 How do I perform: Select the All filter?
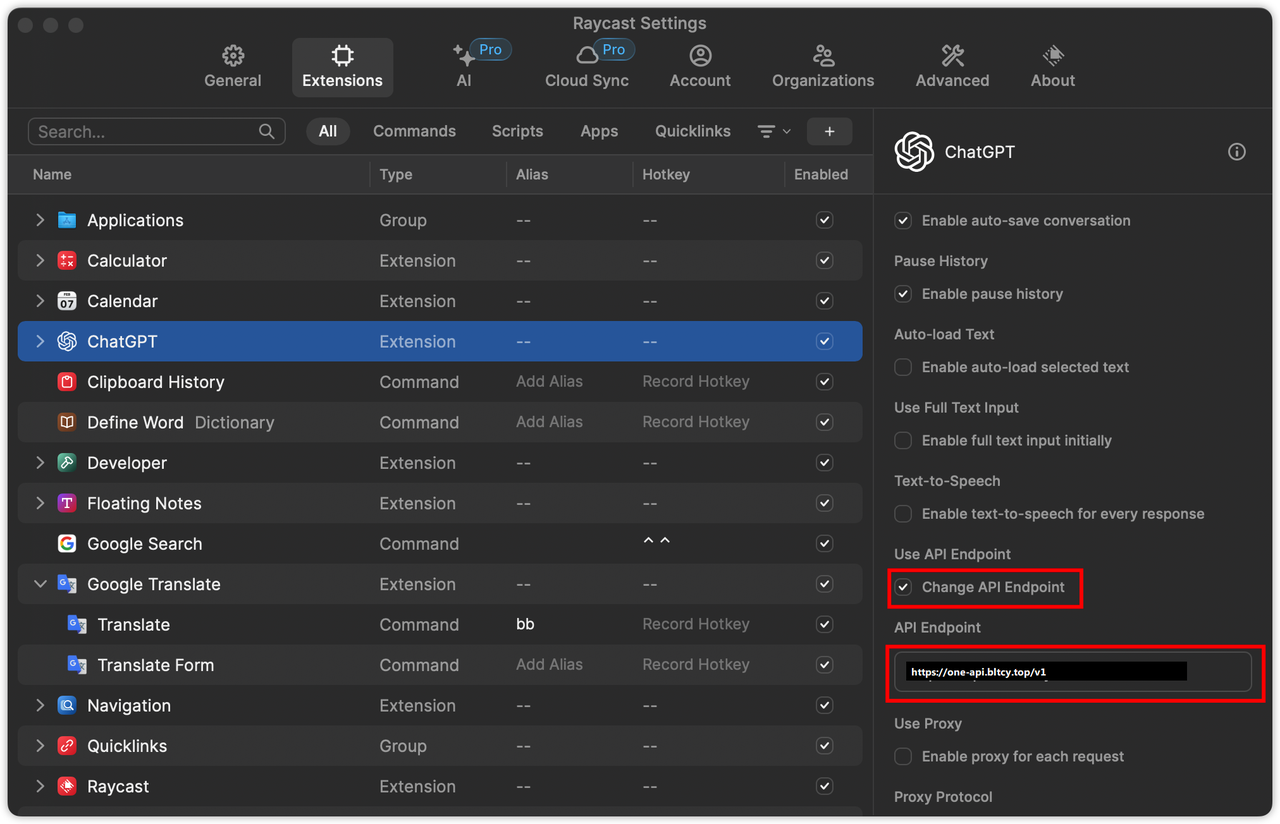click(328, 131)
